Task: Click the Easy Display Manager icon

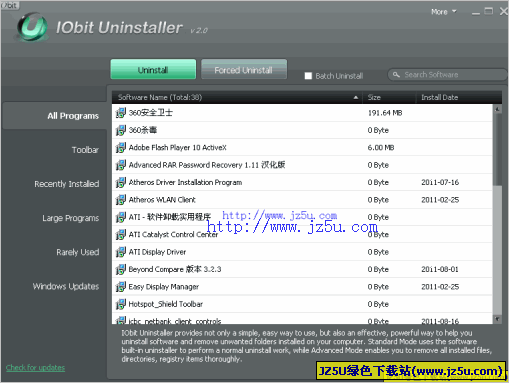Action: tap(121, 287)
